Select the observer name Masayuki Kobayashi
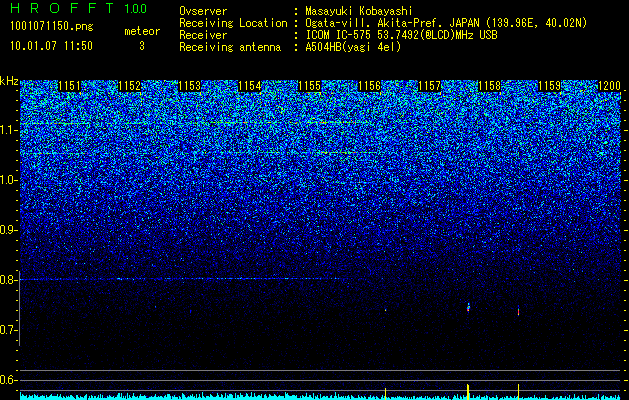Viewport: 629px width, 400px height. click(359, 11)
